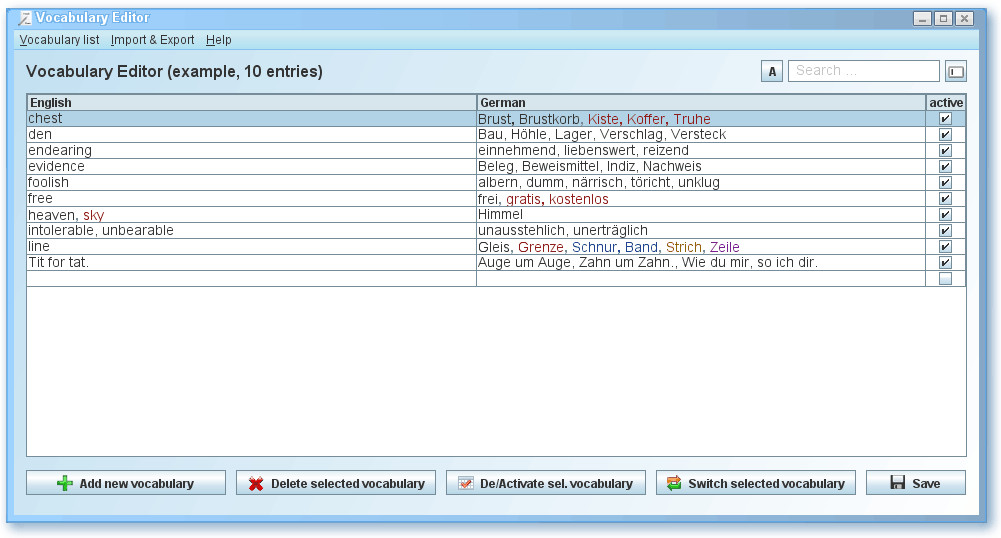Toggle active checkbox for 'Tit for tat.'
Image resolution: width=1001 pixels, height=538 pixels.
[x=945, y=262]
